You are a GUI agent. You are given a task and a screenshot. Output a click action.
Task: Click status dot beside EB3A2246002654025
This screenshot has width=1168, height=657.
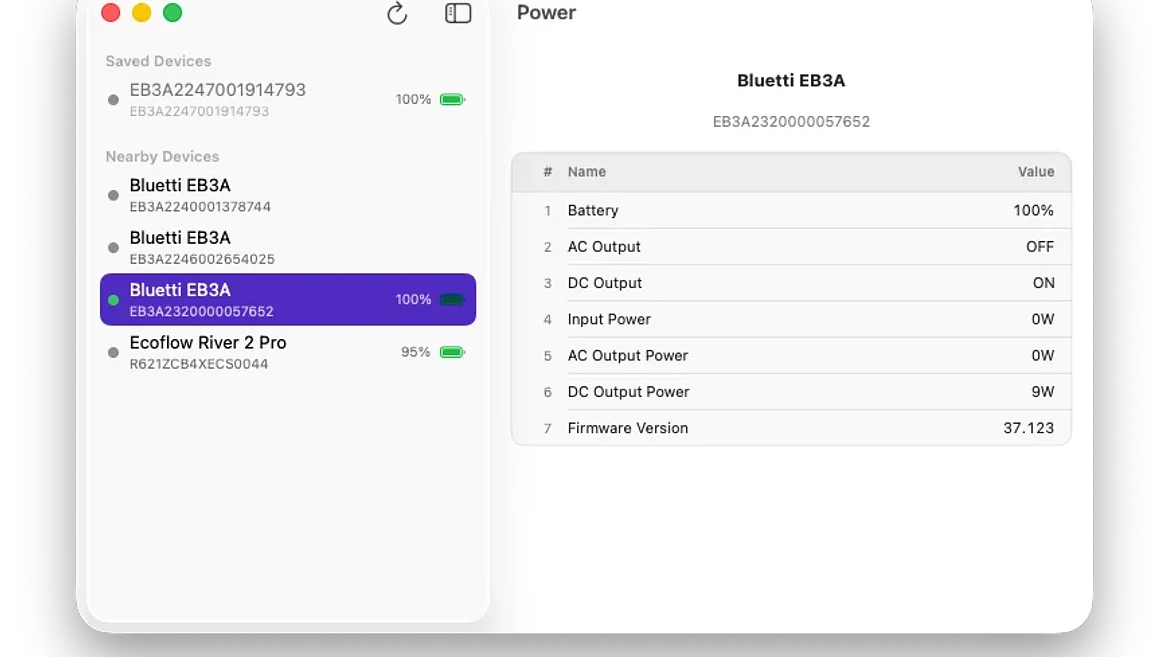(113, 247)
